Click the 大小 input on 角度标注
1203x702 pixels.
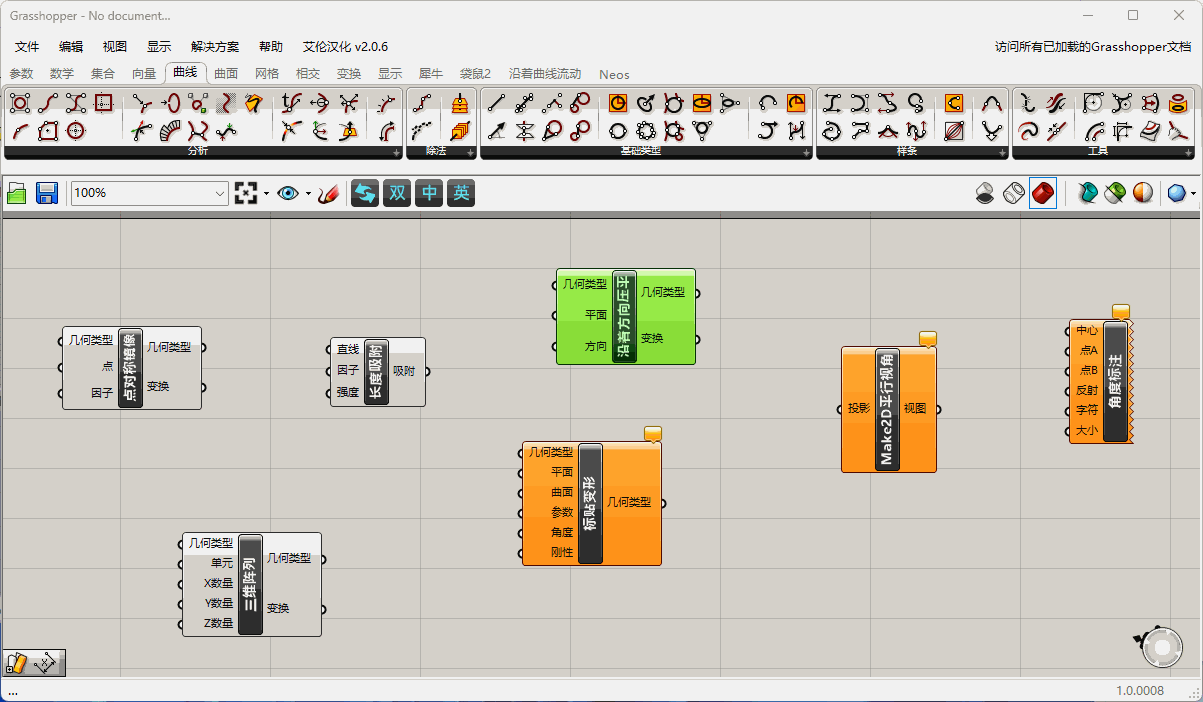coord(1087,431)
